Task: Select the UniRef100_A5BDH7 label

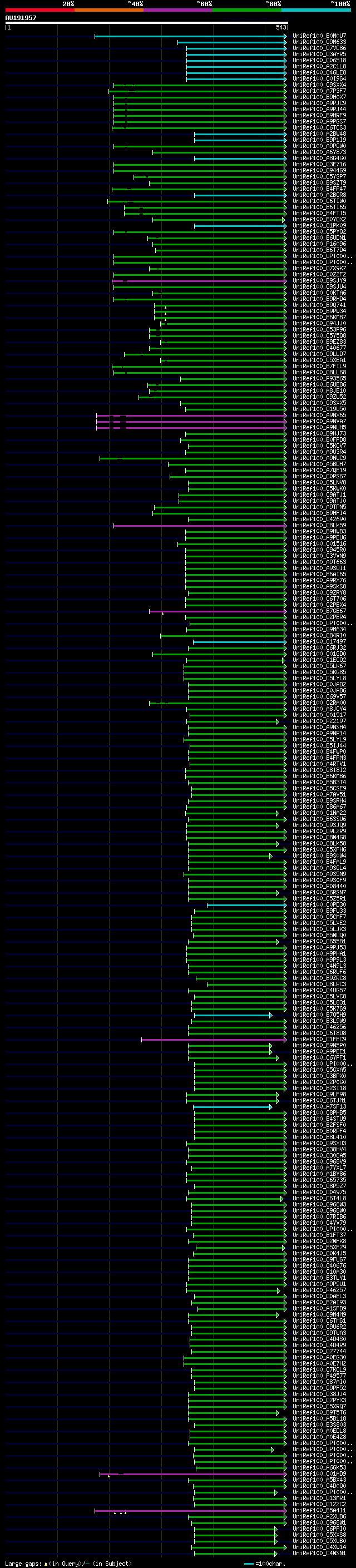Action: click(x=319, y=464)
